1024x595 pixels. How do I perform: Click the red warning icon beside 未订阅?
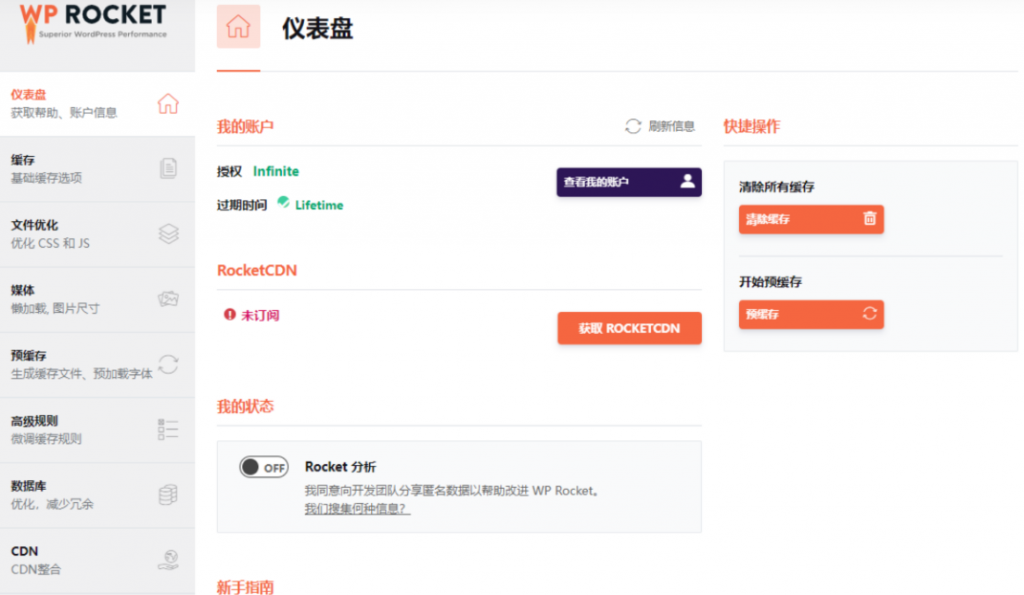229,314
